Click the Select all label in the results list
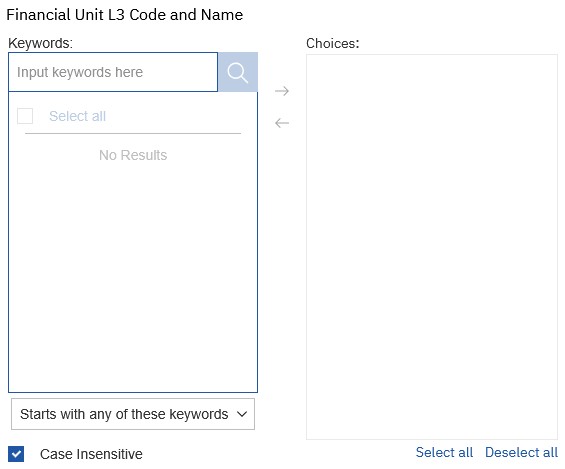Viewport: 565px width, 469px height. [x=77, y=116]
